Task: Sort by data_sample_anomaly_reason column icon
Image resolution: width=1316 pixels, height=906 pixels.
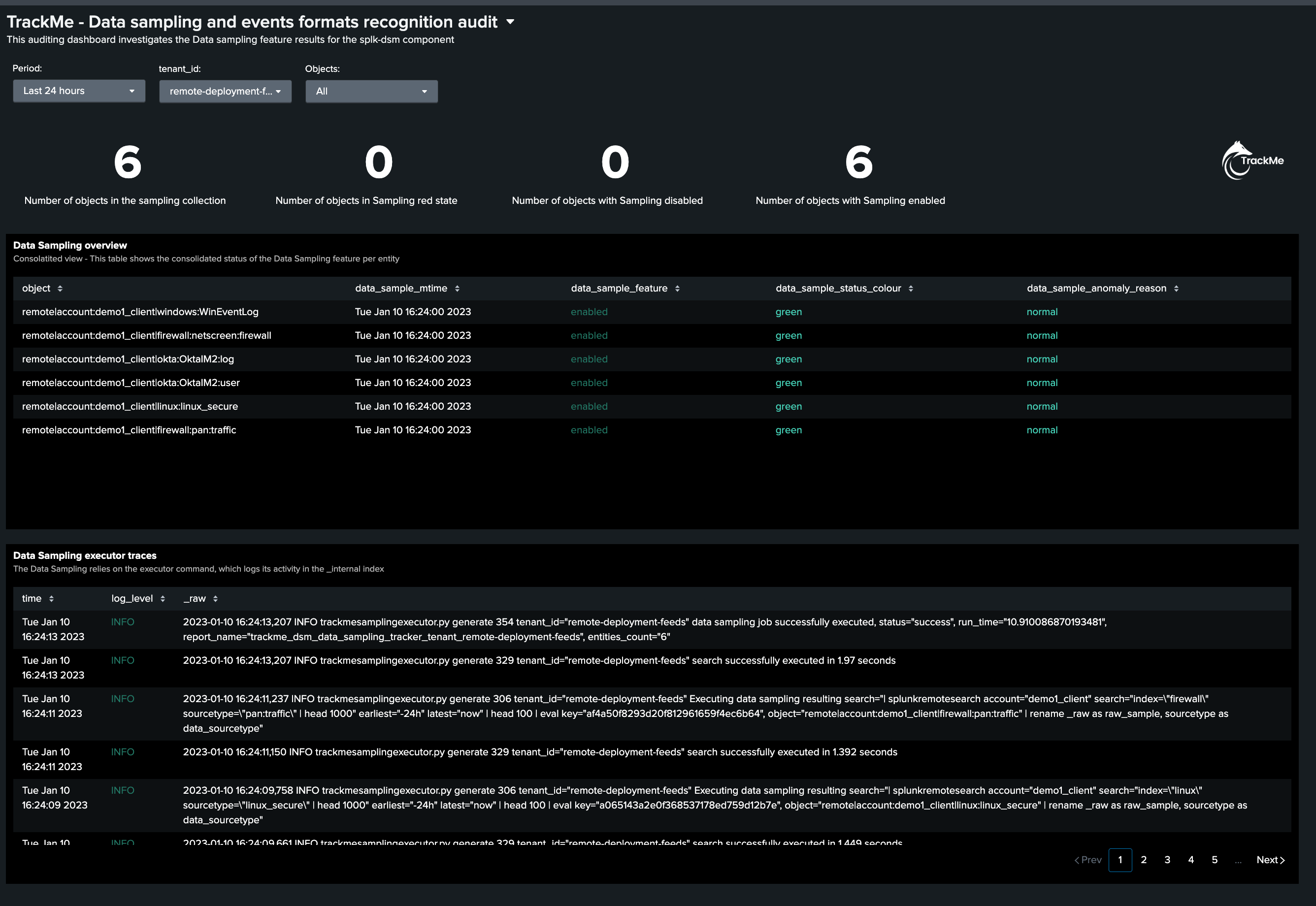Action: [x=1176, y=289]
